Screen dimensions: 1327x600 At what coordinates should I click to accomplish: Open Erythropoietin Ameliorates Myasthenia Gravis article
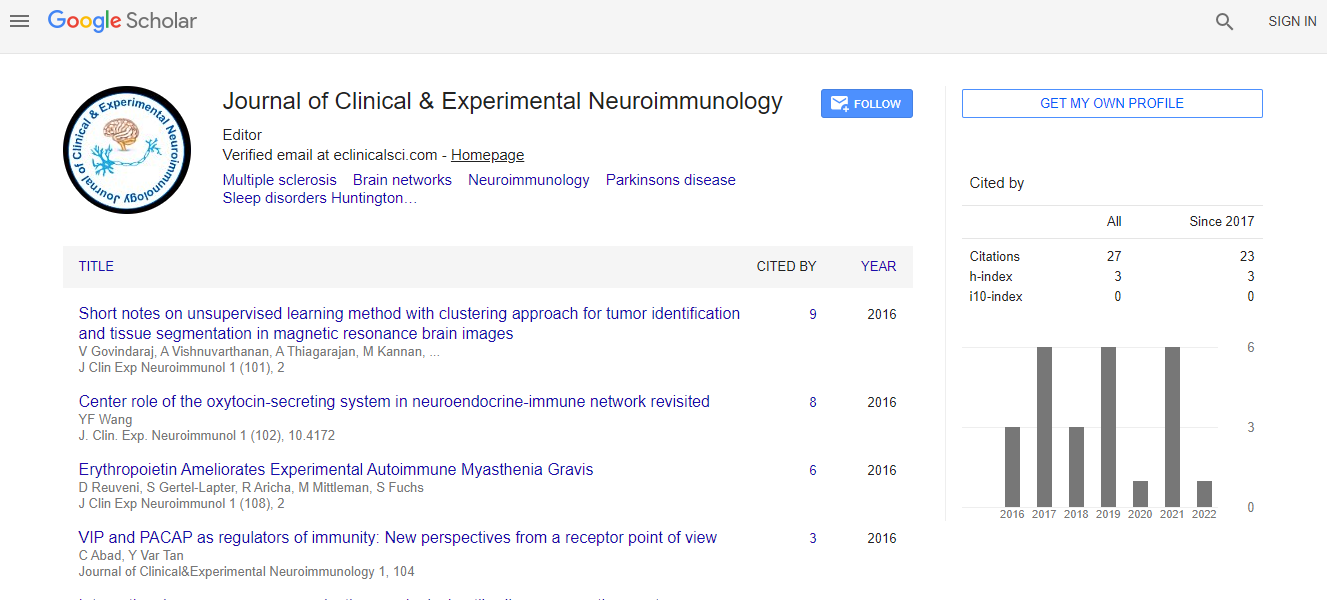pos(336,469)
